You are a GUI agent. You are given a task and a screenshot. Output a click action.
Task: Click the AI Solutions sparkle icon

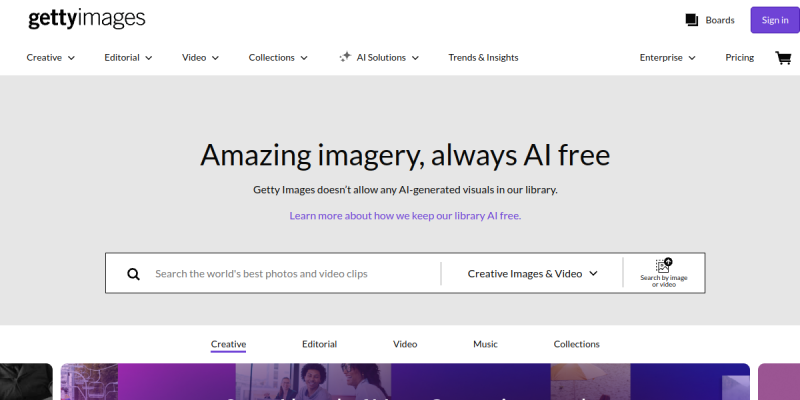pyautogui.click(x=345, y=57)
